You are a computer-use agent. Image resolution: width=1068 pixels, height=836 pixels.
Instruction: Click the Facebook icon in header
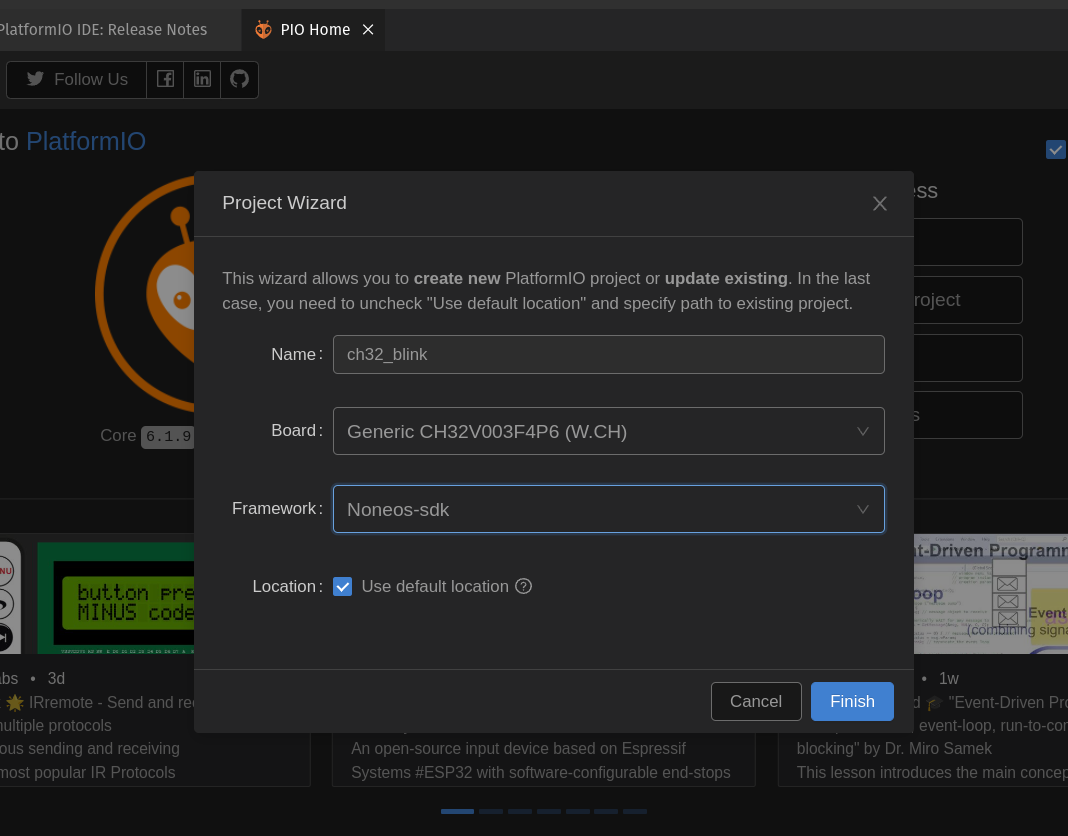click(165, 79)
